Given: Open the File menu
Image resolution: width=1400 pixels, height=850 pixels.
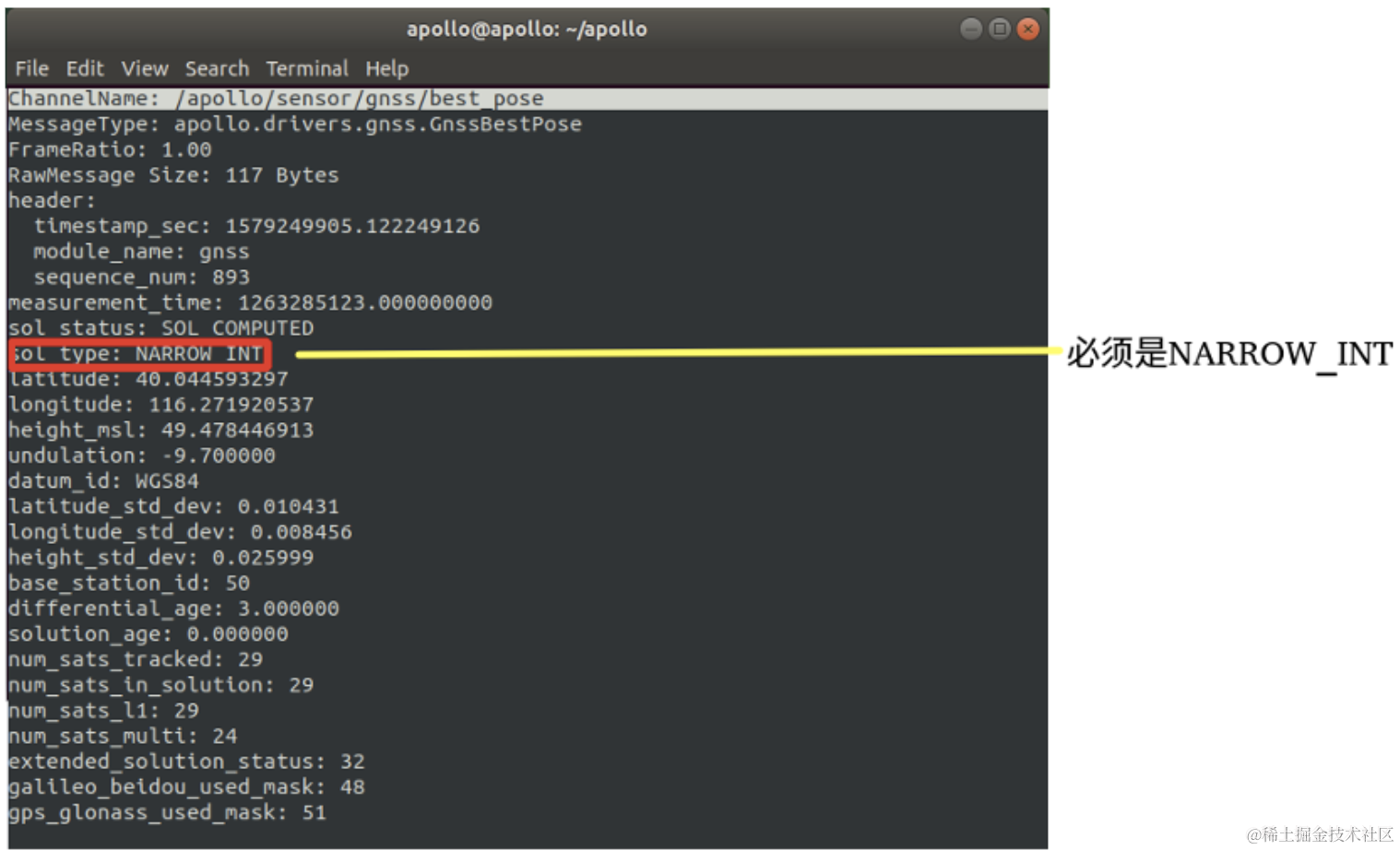Looking at the screenshot, I should (31, 68).
